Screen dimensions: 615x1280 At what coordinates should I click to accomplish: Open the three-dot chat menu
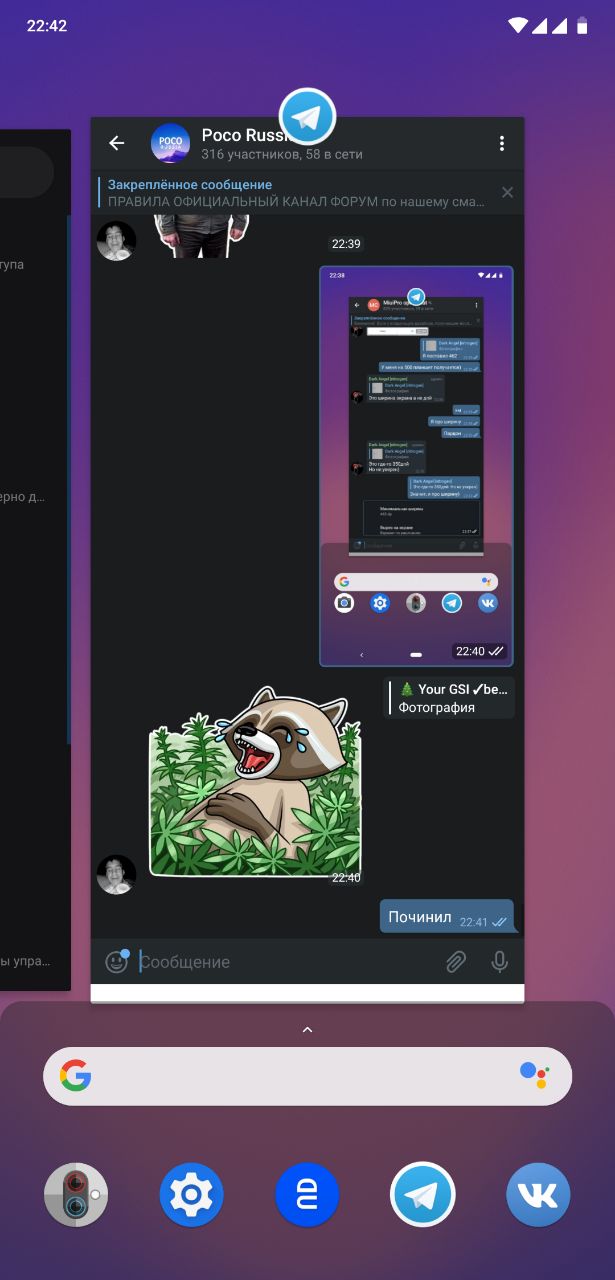[501, 143]
